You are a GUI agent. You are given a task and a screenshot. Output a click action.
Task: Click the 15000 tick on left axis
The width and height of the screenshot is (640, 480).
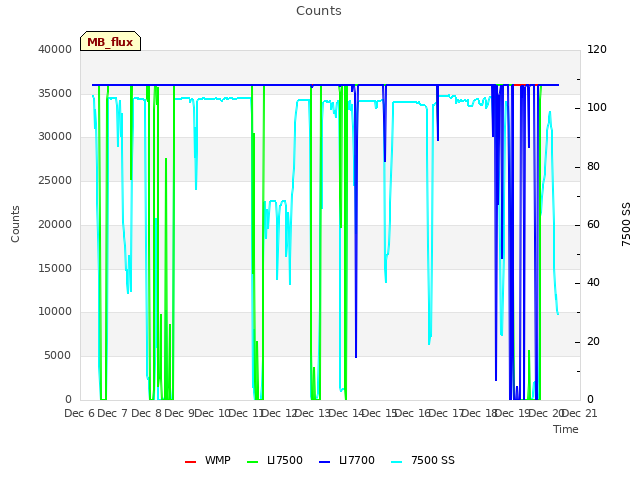point(55,269)
